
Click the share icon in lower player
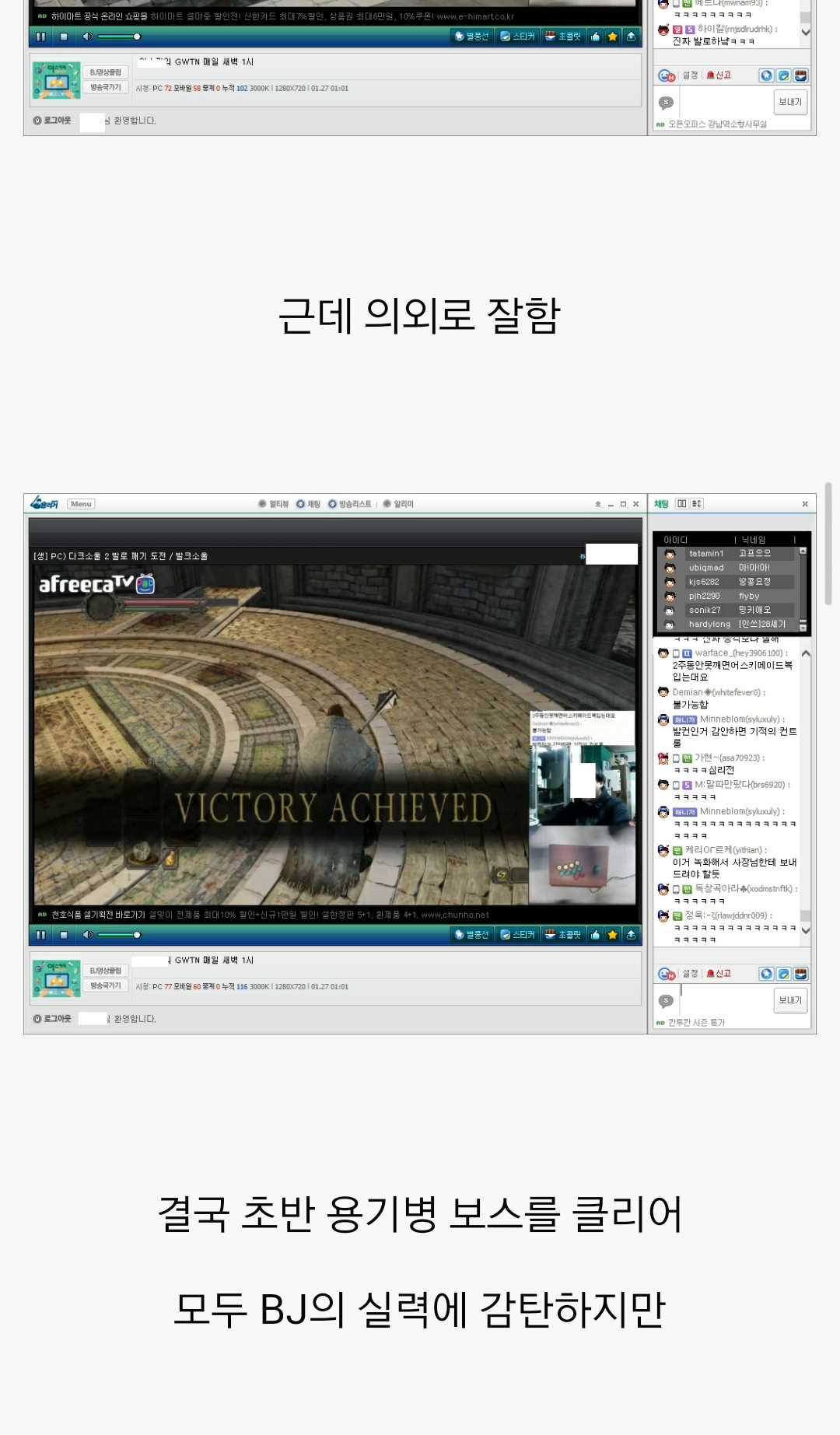click(x=631, y=935)
